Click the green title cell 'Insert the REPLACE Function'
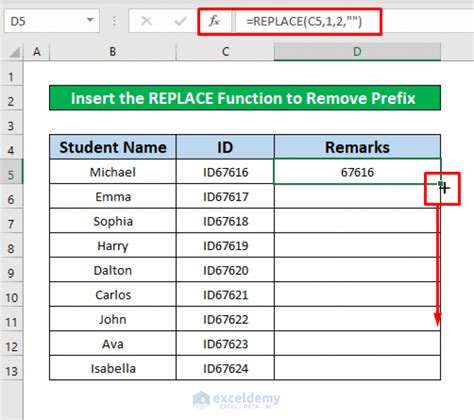Image resolution: width=474 pixels, height=420 pixels. tap(245, 98)
